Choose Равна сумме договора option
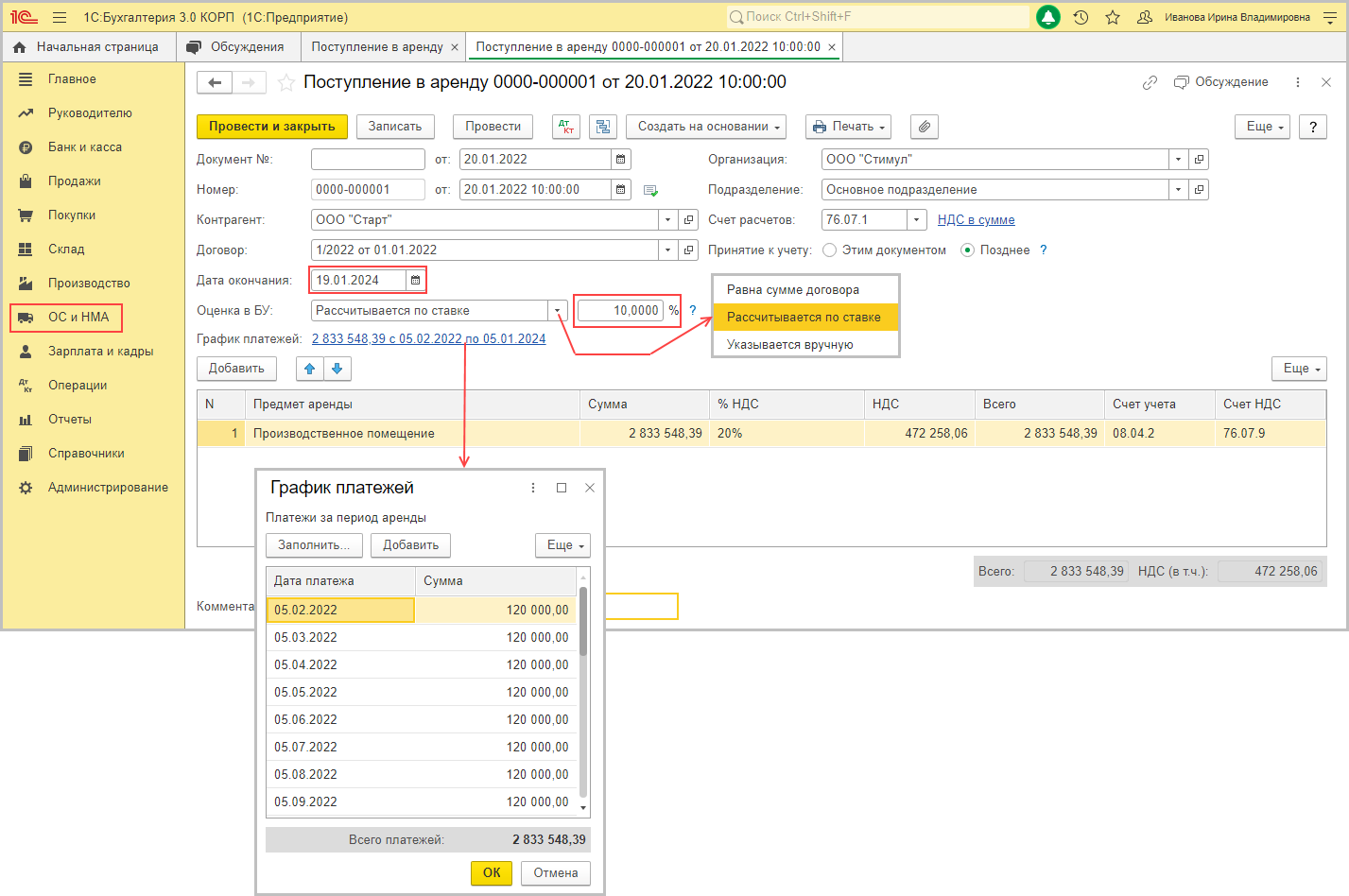This screenshot has height=896, width=1349. (805, 290)
